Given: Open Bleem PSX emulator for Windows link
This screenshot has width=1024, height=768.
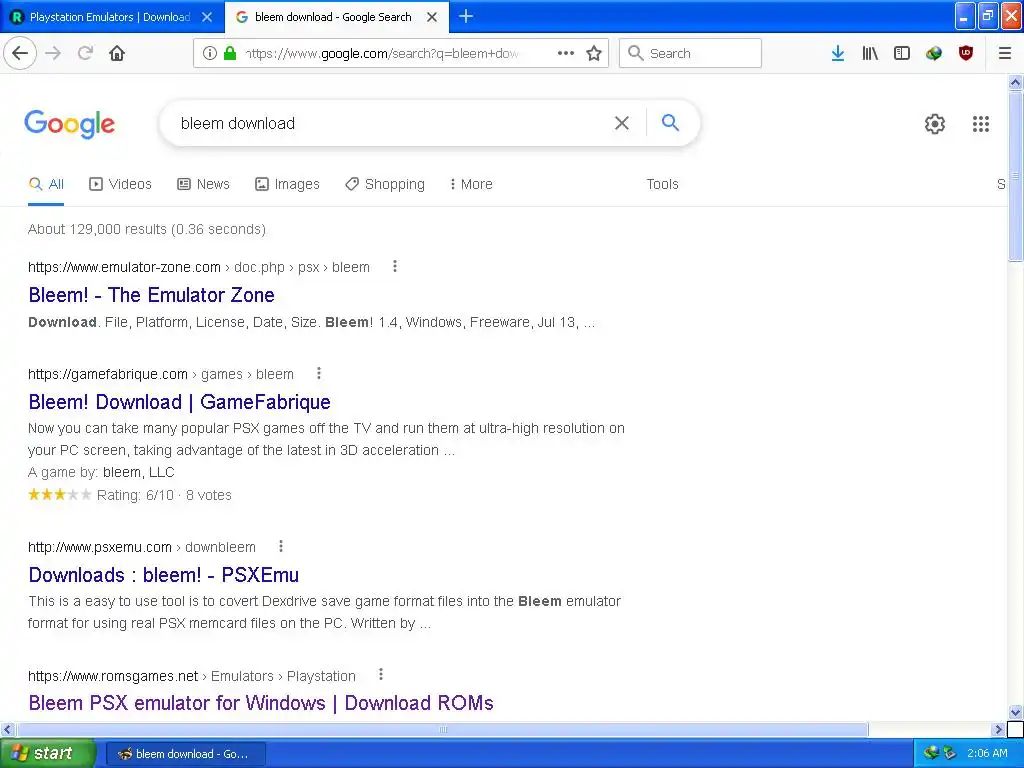Looking at the screenshot, I should [x=261, y=703].
